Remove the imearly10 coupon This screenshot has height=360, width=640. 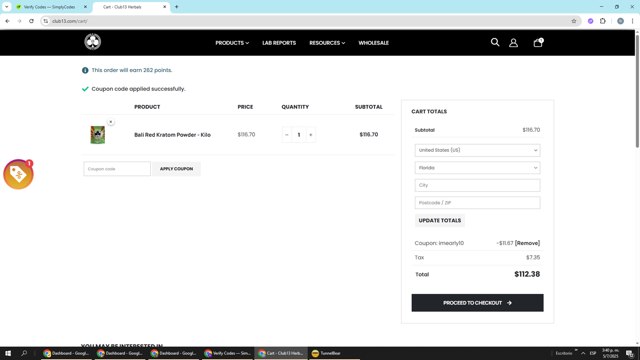tap(527, 243)
